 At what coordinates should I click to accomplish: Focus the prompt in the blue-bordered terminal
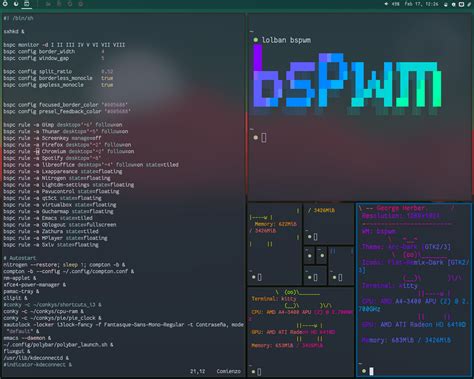click(371, 371)
